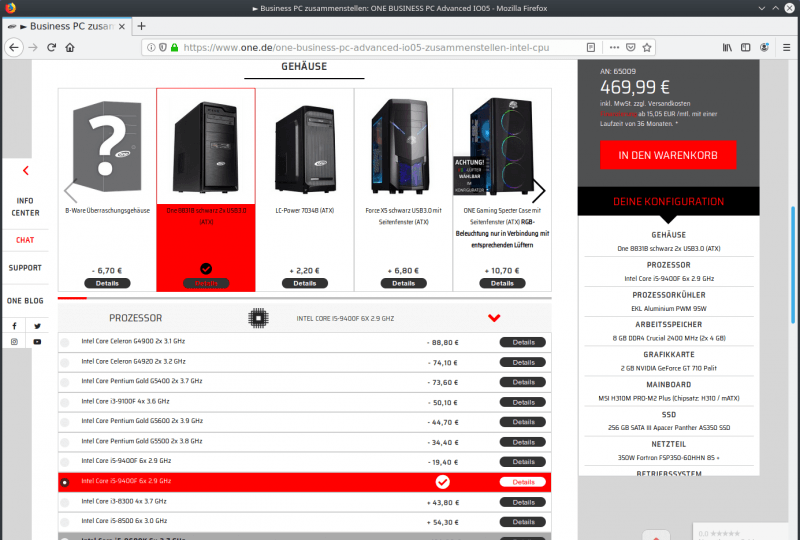
Task: Collapse the sidebar with red left chevron
Action: point(26,171)
